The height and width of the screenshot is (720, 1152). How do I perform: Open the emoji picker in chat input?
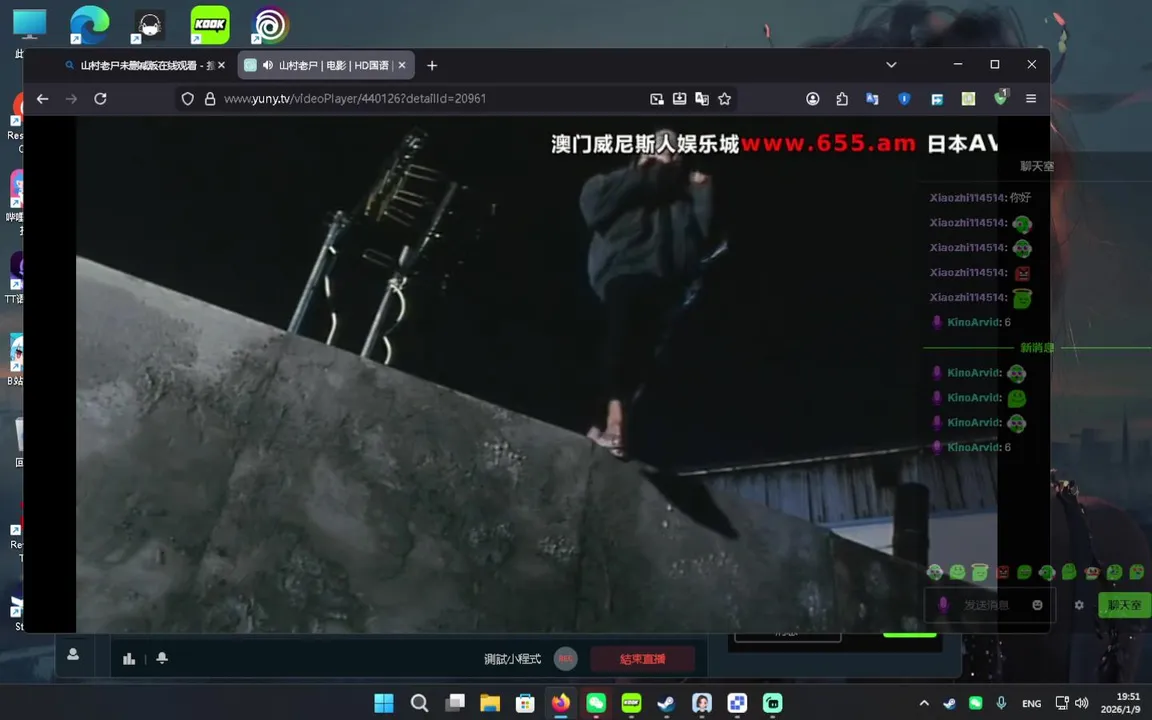click(x=1037, y=605)
